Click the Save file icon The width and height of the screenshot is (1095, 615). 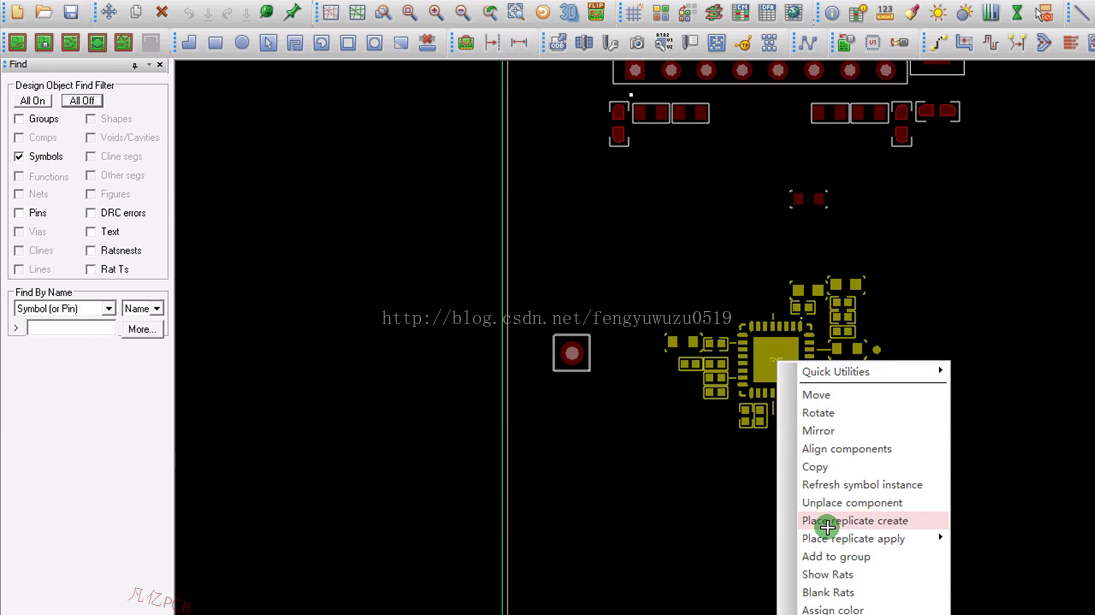(x=70, y=12)
